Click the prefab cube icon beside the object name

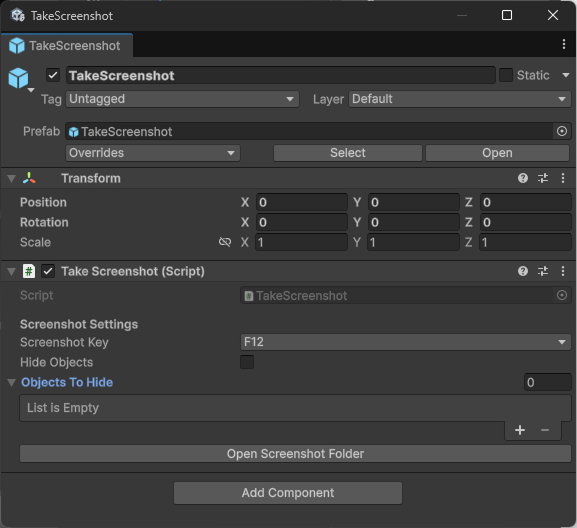coord(18,78)
